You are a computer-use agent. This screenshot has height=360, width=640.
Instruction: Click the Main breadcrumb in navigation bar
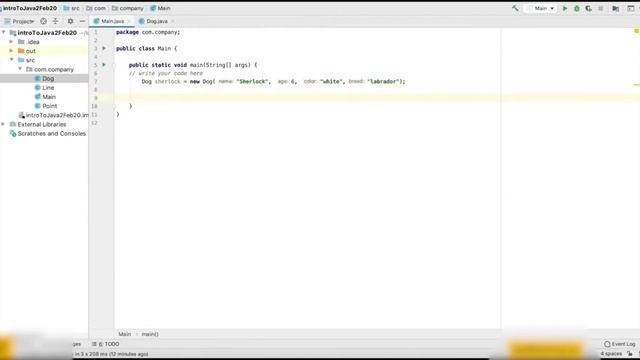(x=160, y=8)
